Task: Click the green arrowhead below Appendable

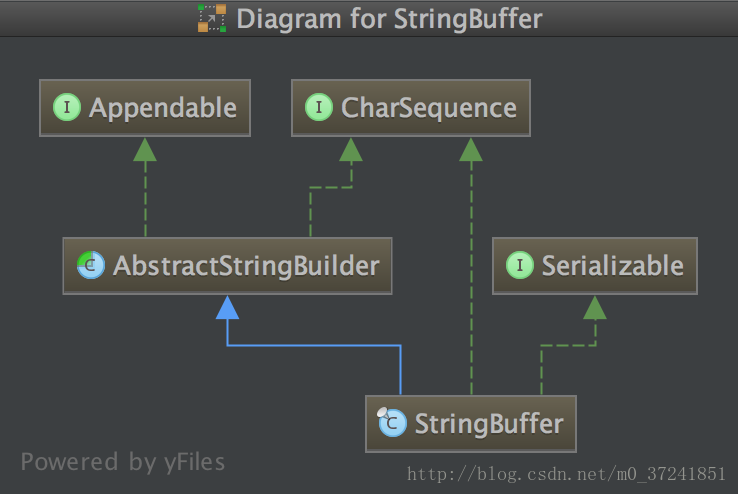Action: click(145, 149)
